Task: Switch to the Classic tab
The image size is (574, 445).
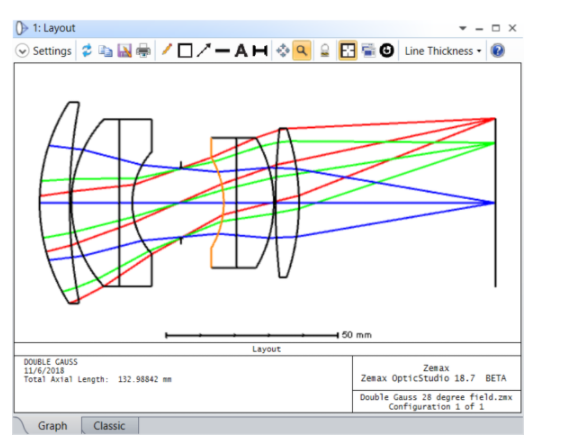Action: pyautogui.click(x=109, y=426)
